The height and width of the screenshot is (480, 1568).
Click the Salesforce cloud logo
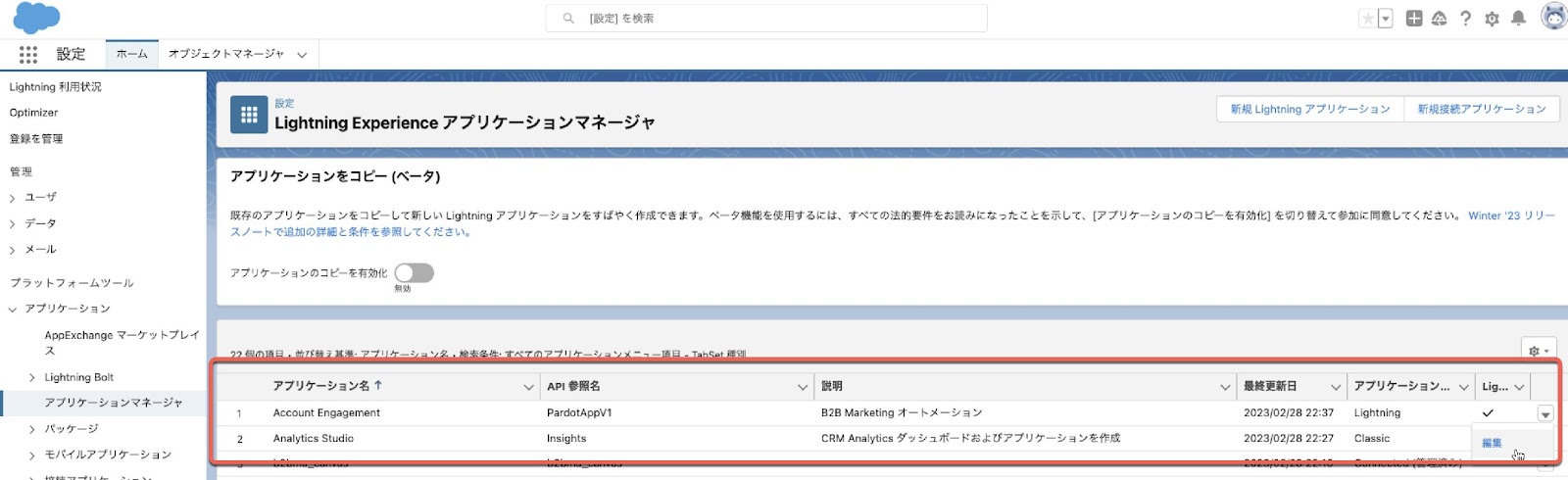36,18
